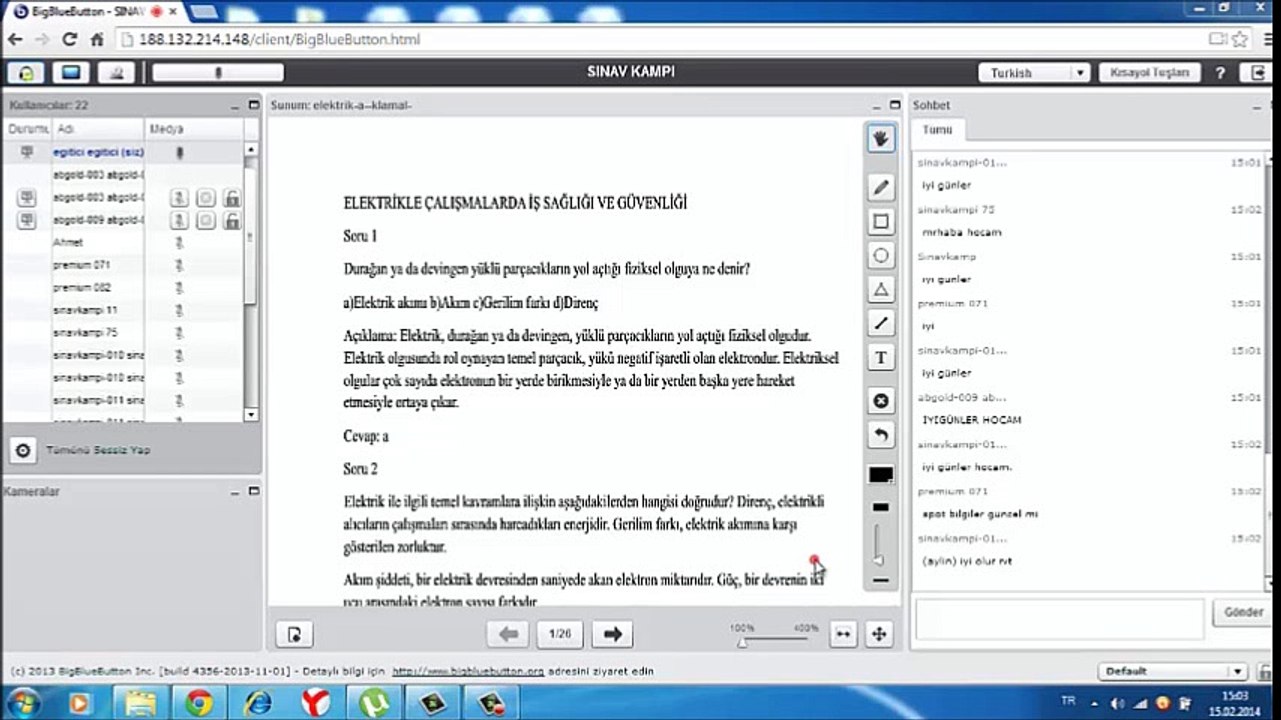This screenshot has height=720, width=1281.
Task: Kick abgold-009 user with middle button
Action: (x=205, y=220)
